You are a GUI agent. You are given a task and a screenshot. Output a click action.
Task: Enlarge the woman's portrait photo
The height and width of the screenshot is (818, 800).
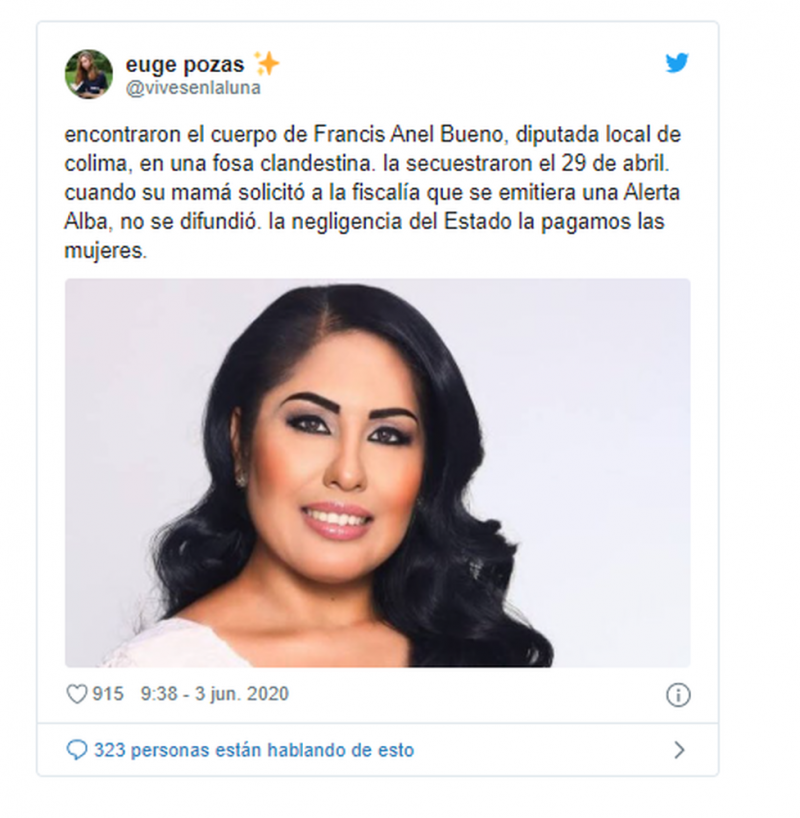[377, 473]
